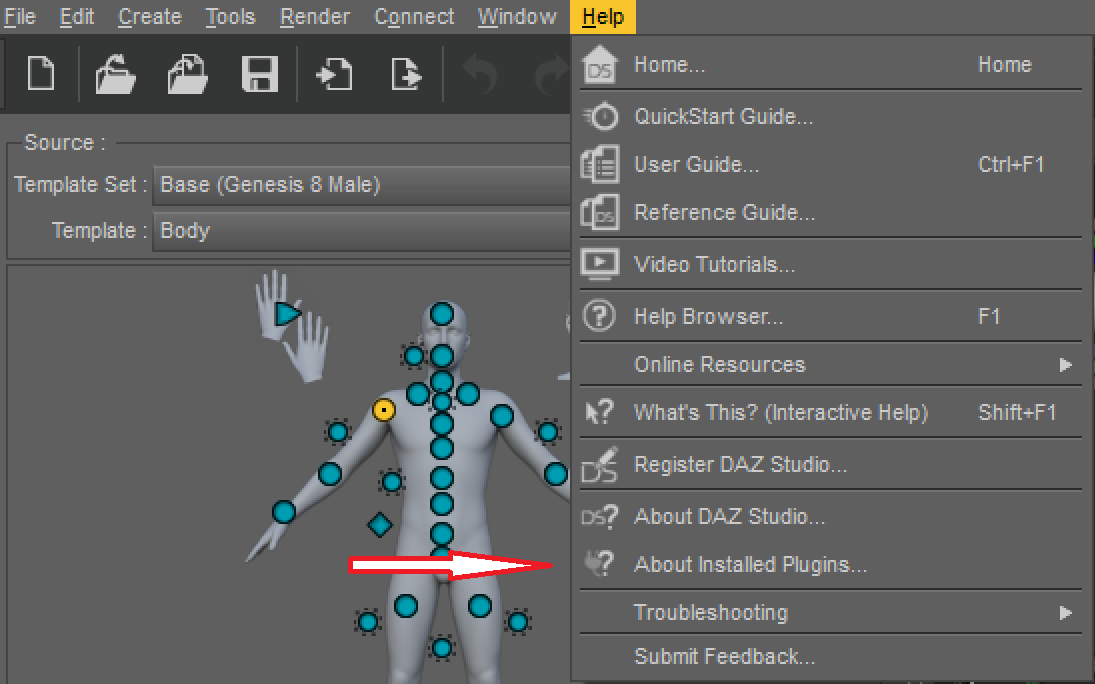Open User Guide... in Help menu

[831, 164]
